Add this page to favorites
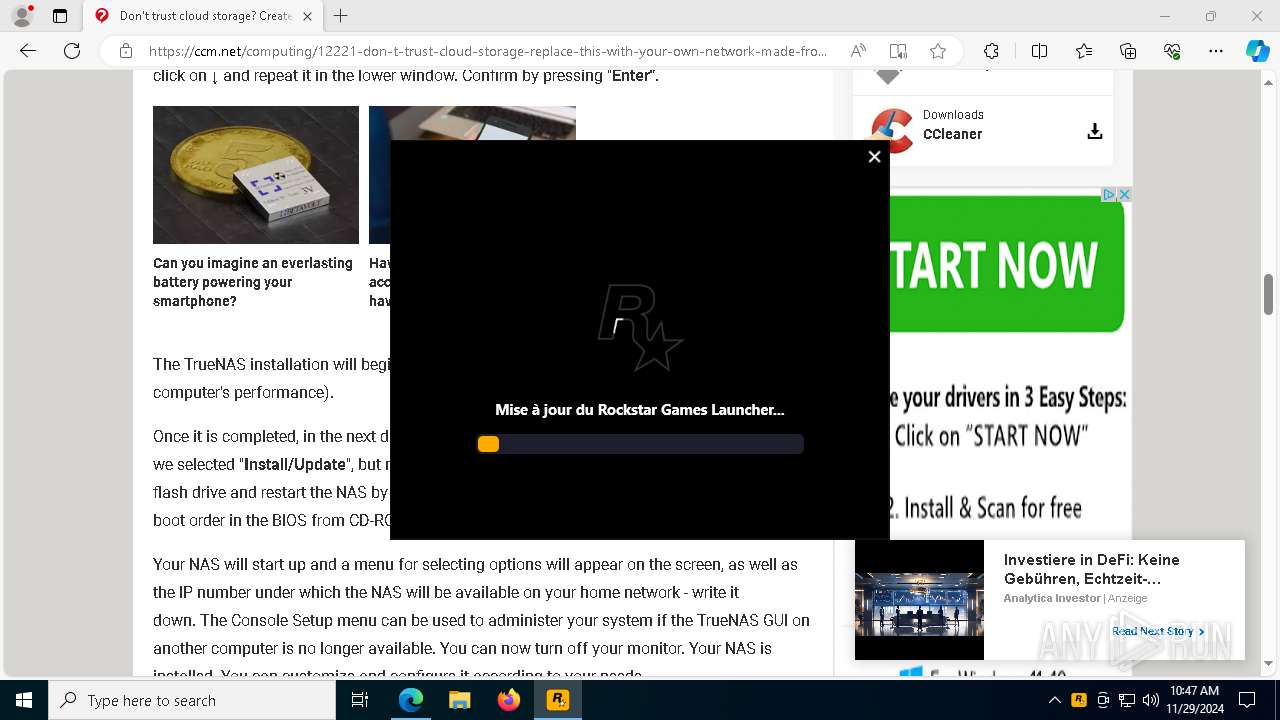The image size is (1280, 720). [x=937, y=51]
